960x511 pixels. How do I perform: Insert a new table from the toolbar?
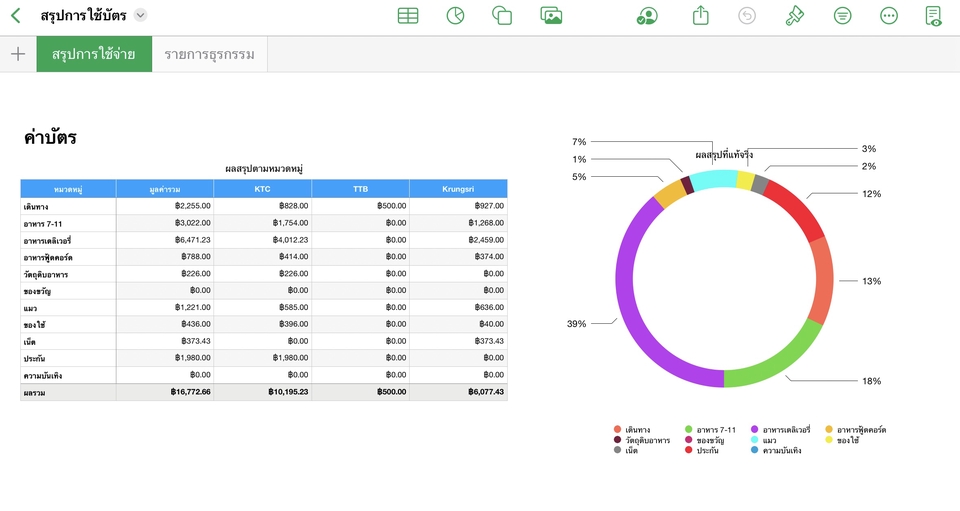(408, 16)
